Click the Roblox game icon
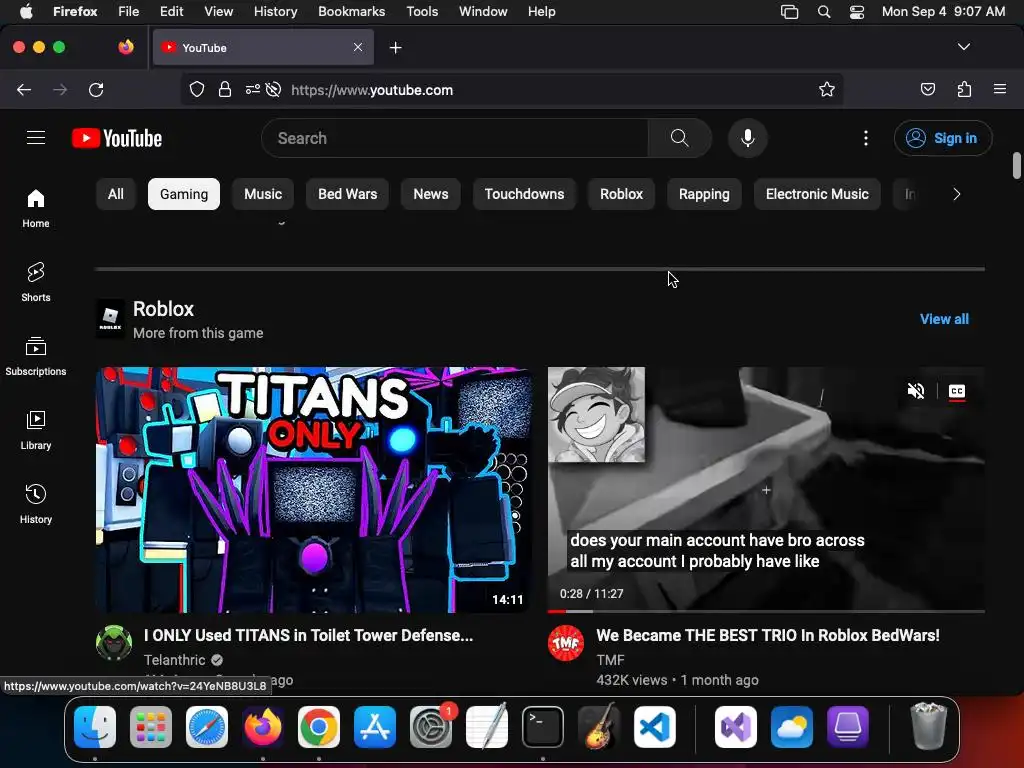 click(110, 319)
